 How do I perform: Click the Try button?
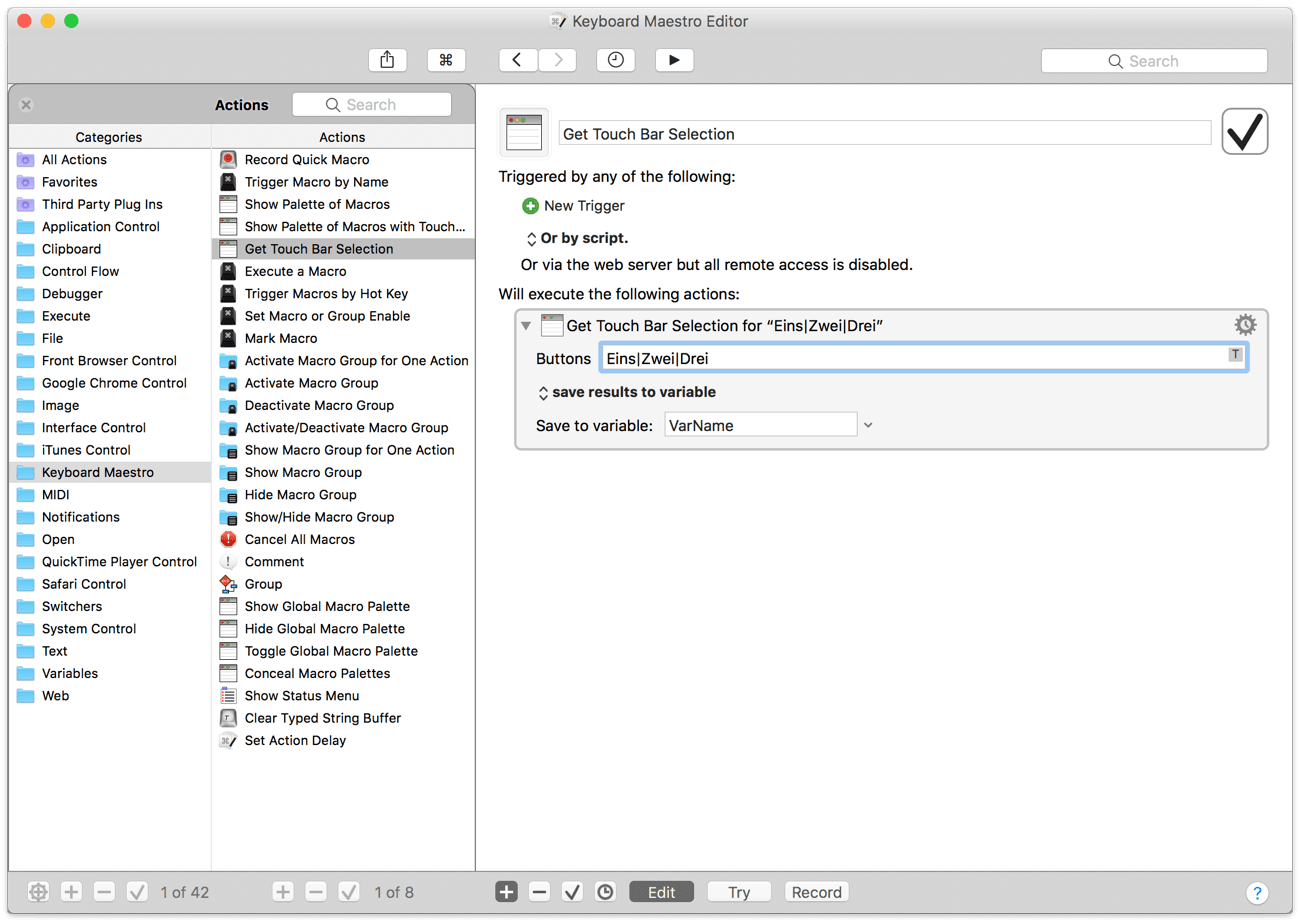click(739, 892)
